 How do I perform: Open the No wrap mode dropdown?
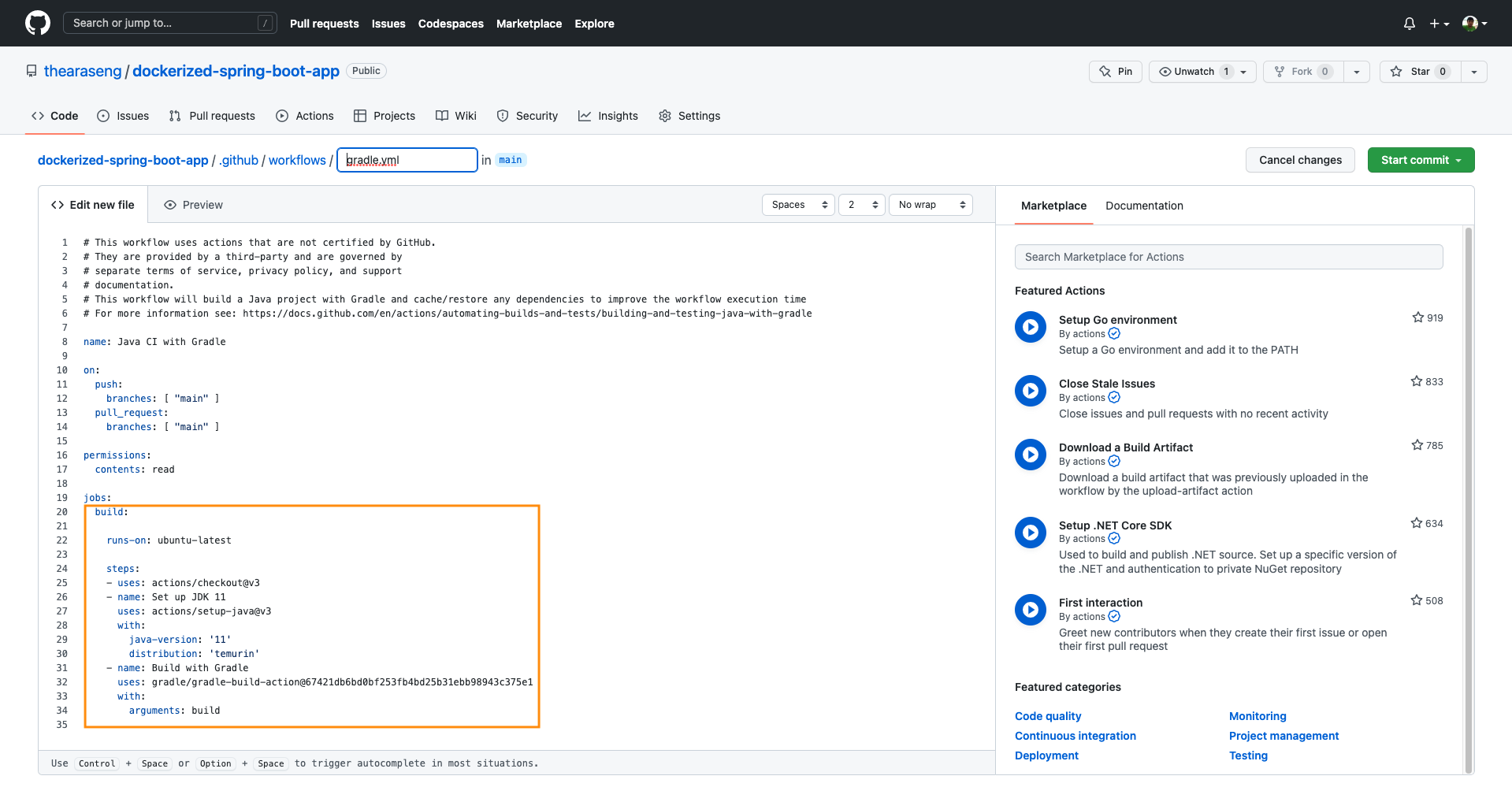(931, 205)
